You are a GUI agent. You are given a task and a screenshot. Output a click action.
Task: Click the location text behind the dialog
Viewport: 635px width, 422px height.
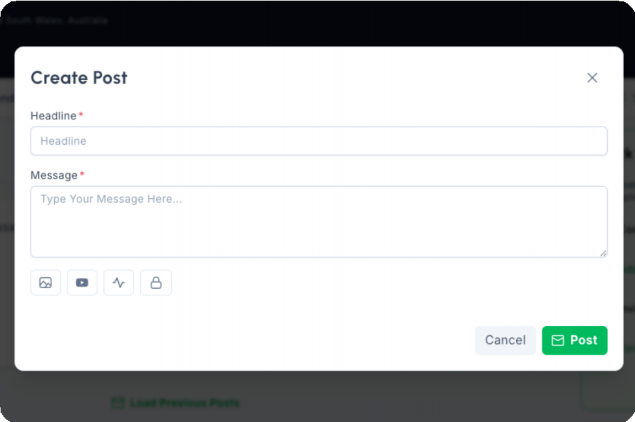[55, 20]
